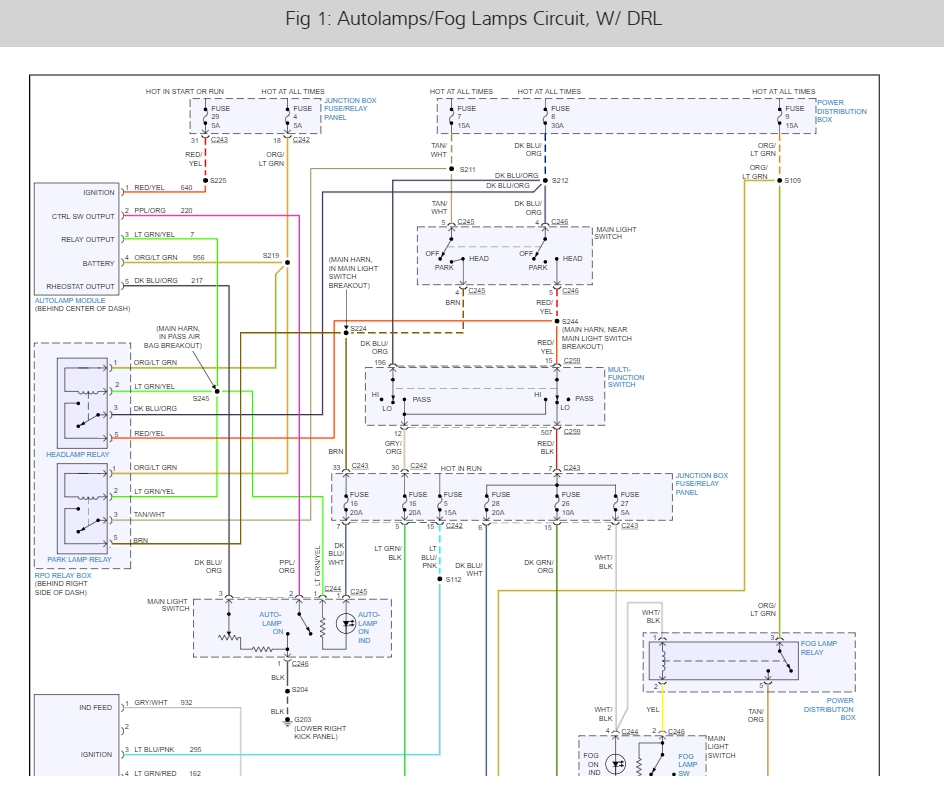The image size is (944, 808).
Task: Select the Fuse 28 20A symbol
Action: click(x=487, y=502)
